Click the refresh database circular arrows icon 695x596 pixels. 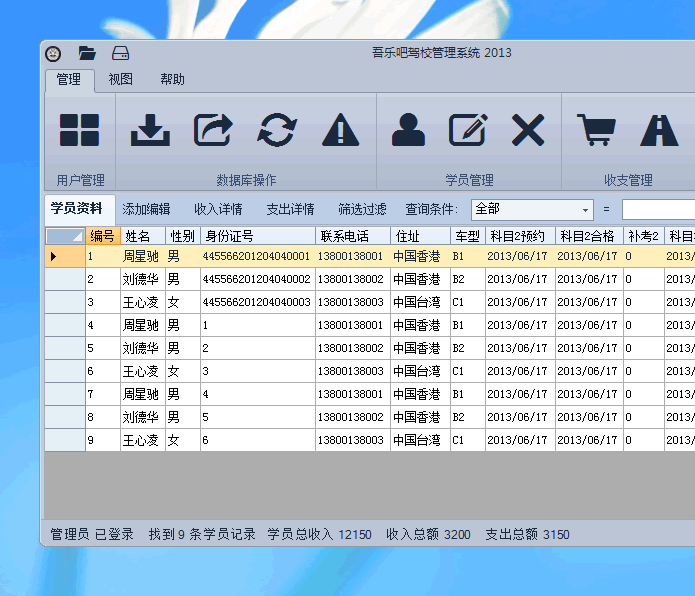click(277, 130)
